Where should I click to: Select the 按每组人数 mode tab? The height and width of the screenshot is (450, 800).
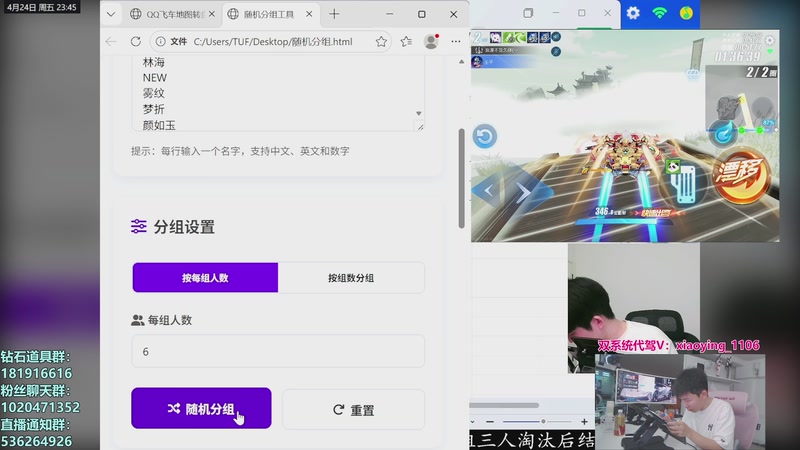pyautogui.click(x=205, y=278)
